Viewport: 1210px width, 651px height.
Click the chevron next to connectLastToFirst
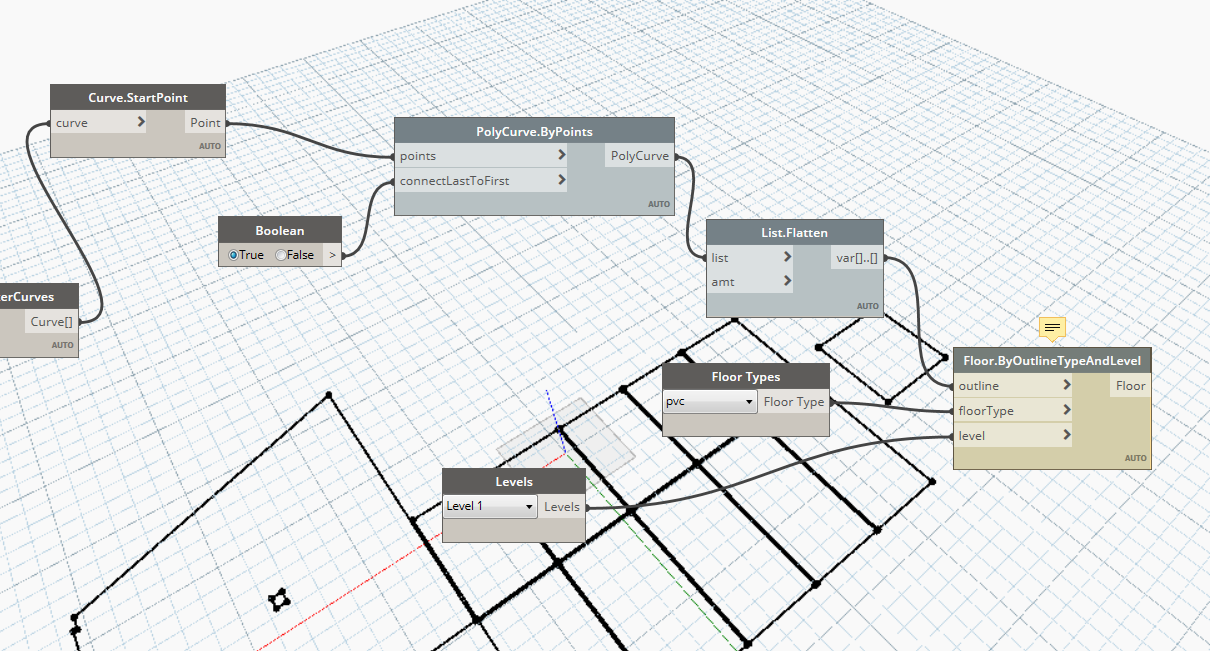[x=563, y=181]
